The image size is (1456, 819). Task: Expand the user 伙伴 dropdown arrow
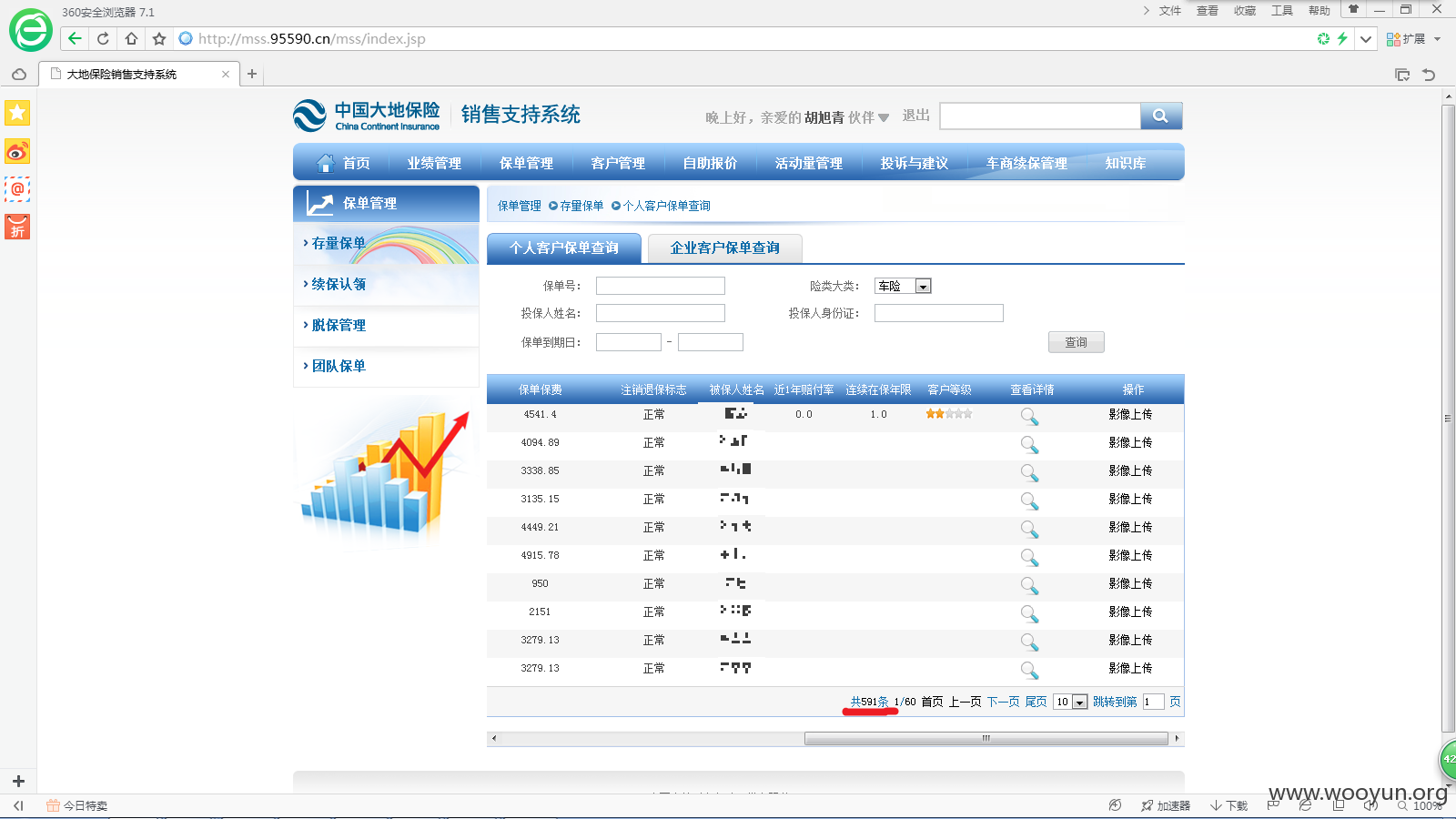[884, 117]
